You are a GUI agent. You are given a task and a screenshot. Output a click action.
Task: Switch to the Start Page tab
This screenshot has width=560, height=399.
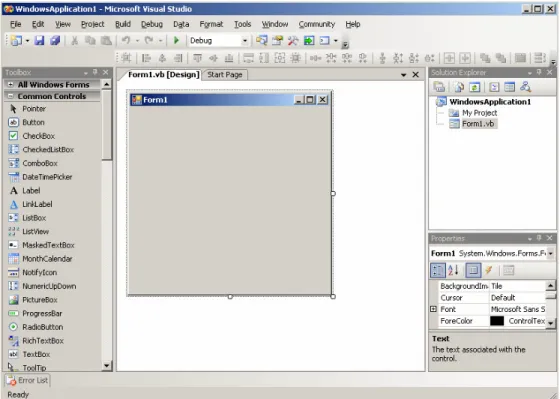225,75
